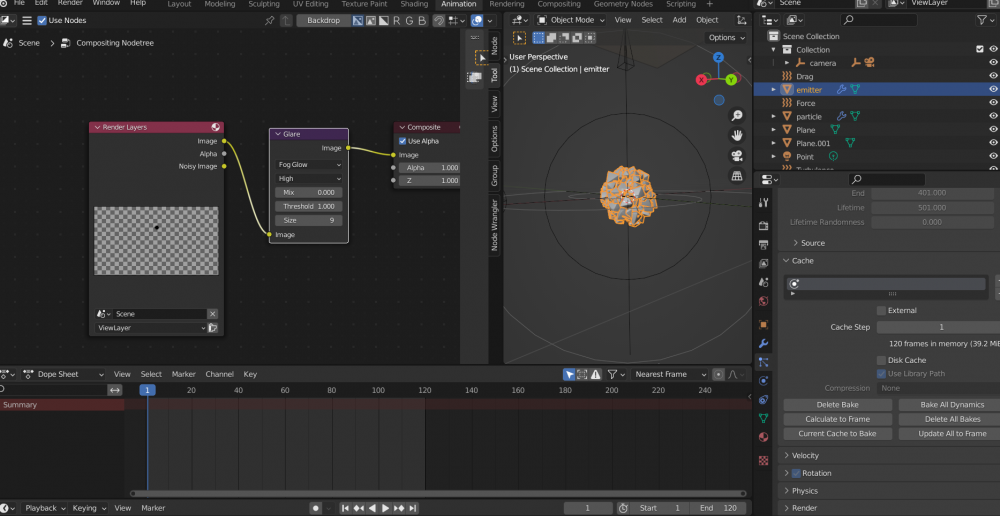
Task: Select the B blue channel display
Action: pyautogui.click(x=421, y=20)
